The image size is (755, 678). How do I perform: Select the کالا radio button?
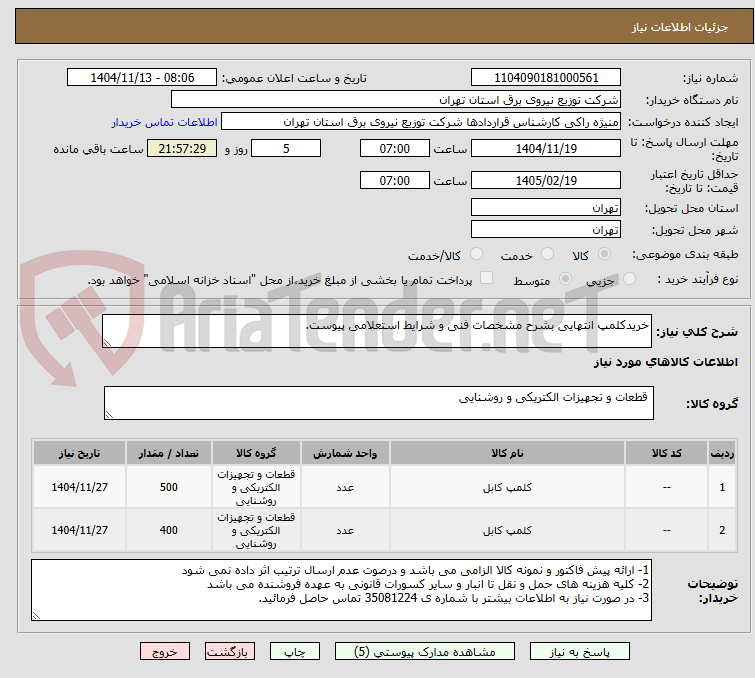pyautogui.click(x=604, y=254)
